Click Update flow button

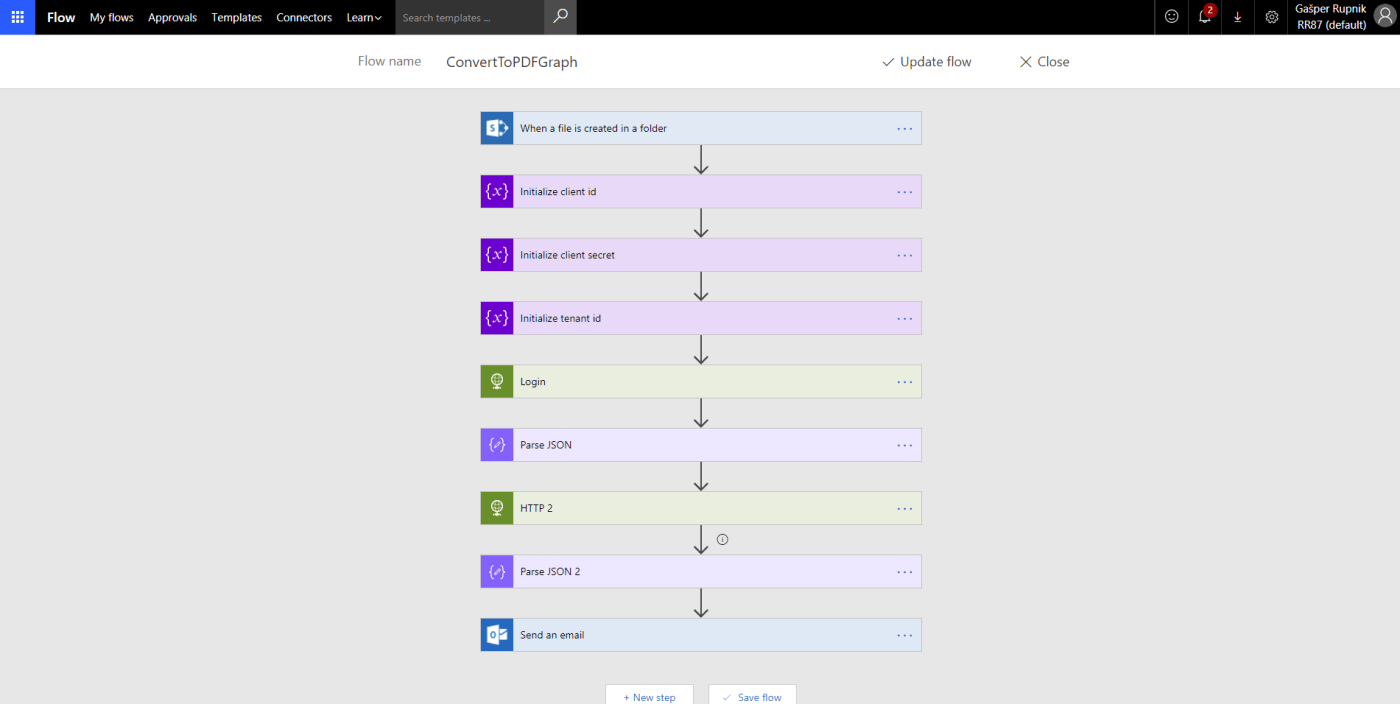point(927,62)
